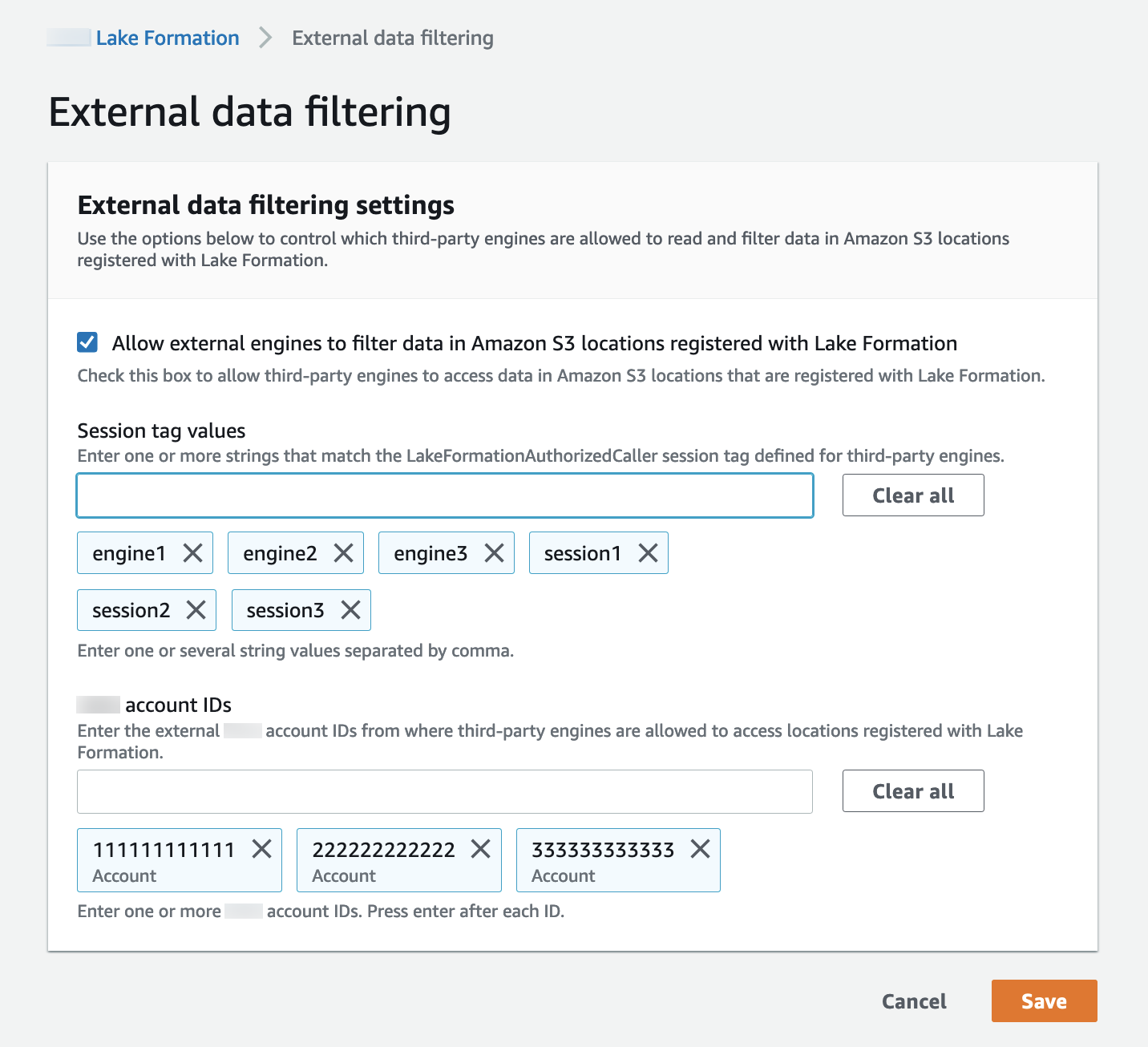1148x1047 pixels.
Task: Remove account ID 333333333333
Action: 700,849
